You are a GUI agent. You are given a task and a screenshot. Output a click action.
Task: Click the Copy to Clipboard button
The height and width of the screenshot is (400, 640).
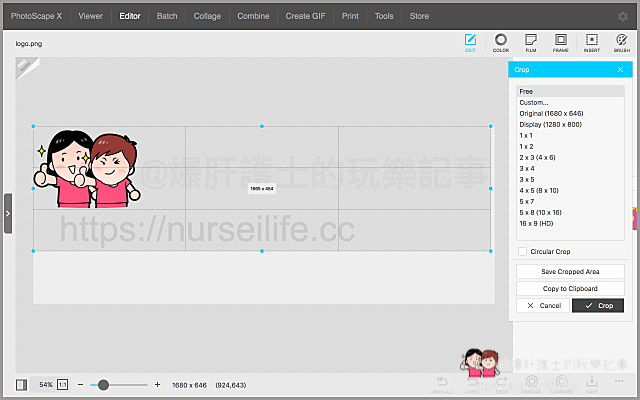[570, 289]
